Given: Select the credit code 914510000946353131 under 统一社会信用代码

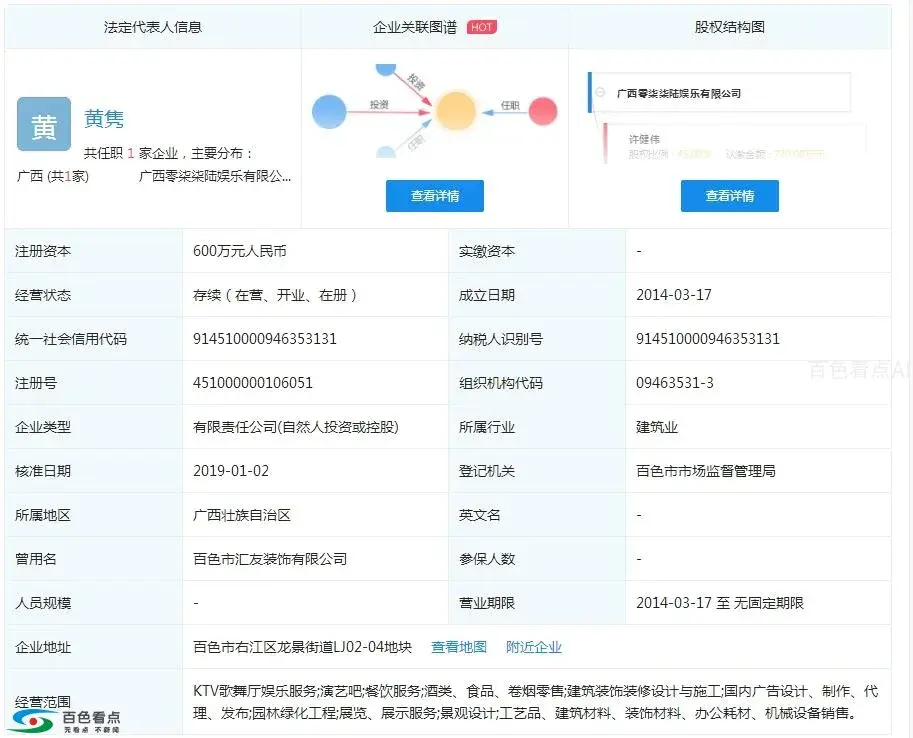Looking at the screenshot, I should click(265, 339).
